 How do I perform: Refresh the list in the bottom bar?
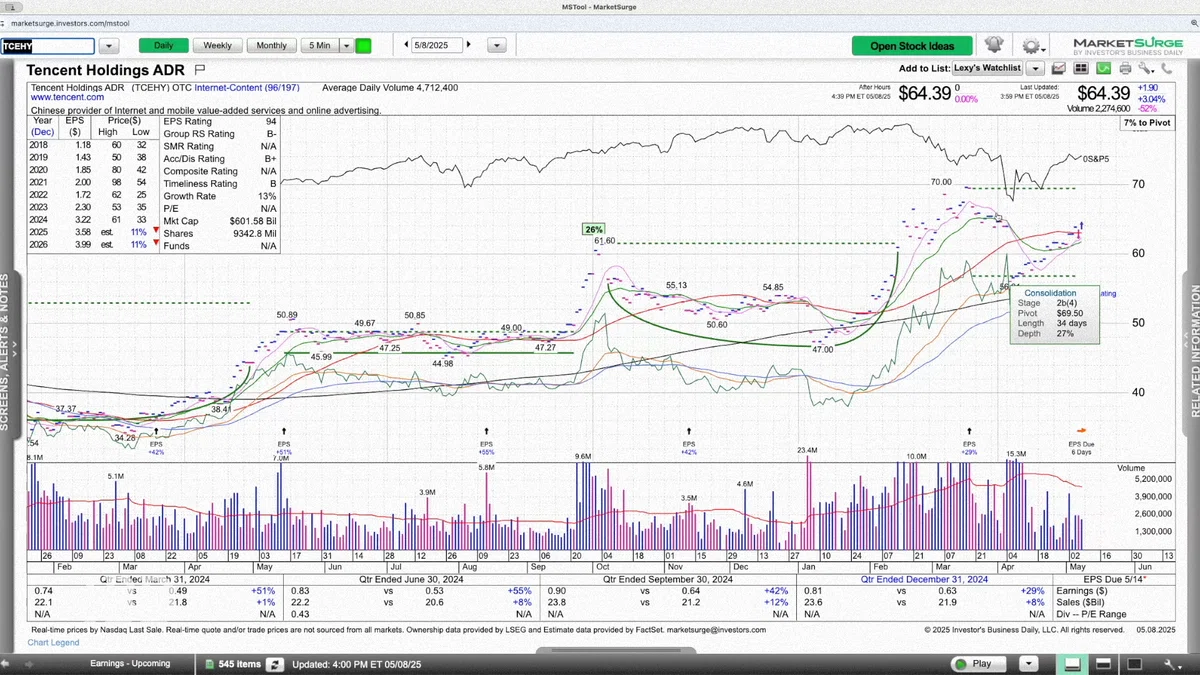tap(275, 664)
